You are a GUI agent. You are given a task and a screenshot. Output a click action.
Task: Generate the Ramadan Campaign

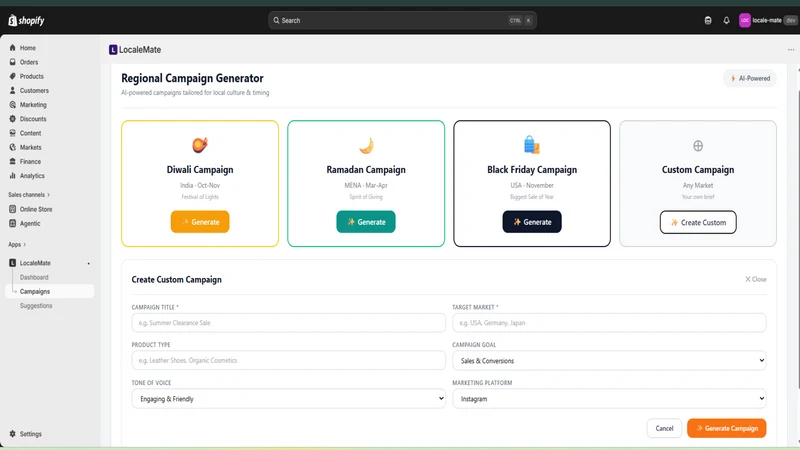pyautogui.click(x=366, y=221)
